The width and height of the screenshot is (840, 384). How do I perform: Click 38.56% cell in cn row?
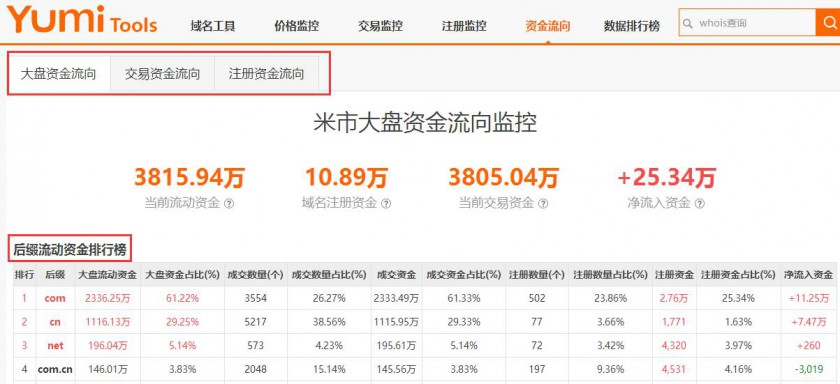328,322
